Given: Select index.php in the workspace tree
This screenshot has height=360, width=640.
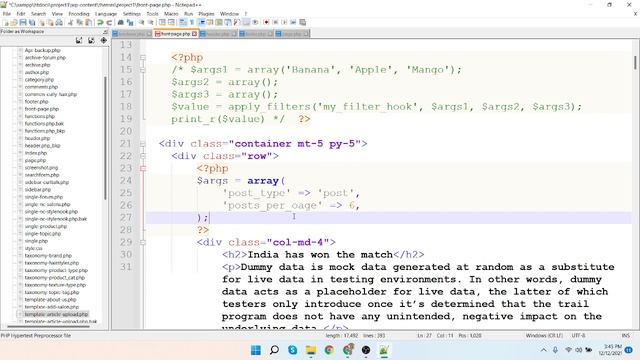Looking at the screenshot, I should [36, 153].
